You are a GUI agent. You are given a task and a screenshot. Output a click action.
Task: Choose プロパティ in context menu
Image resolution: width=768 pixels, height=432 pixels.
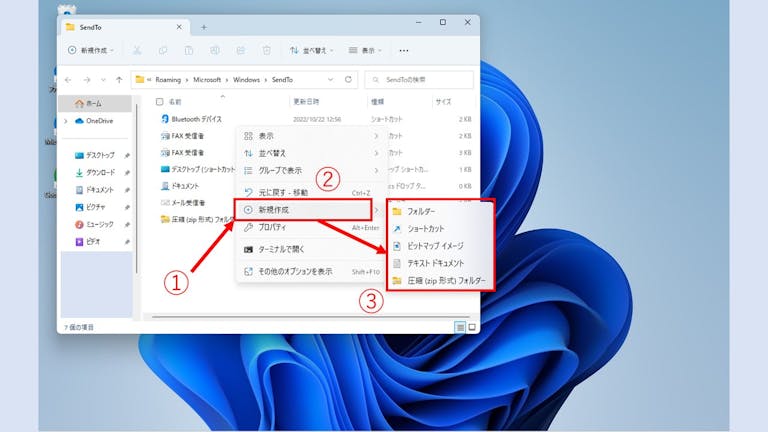[312, 227]
